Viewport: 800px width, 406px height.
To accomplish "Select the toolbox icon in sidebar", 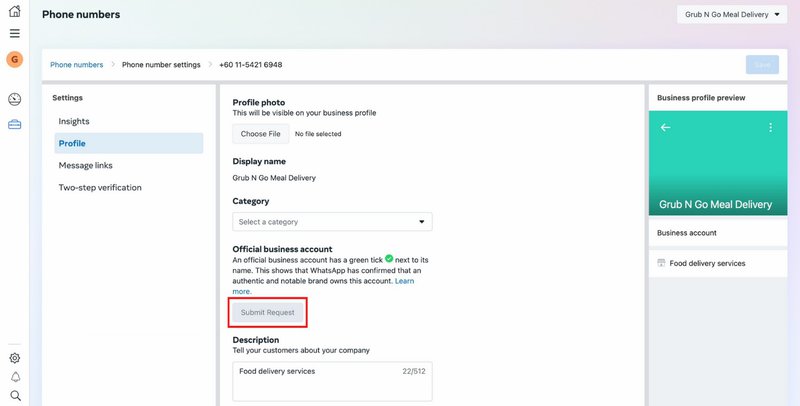I will pos(15,124).
